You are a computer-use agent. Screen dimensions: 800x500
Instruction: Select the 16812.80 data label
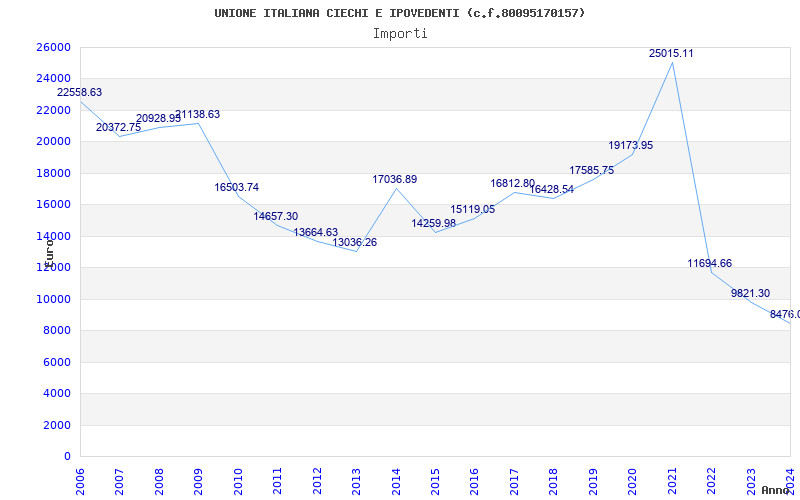513,183
